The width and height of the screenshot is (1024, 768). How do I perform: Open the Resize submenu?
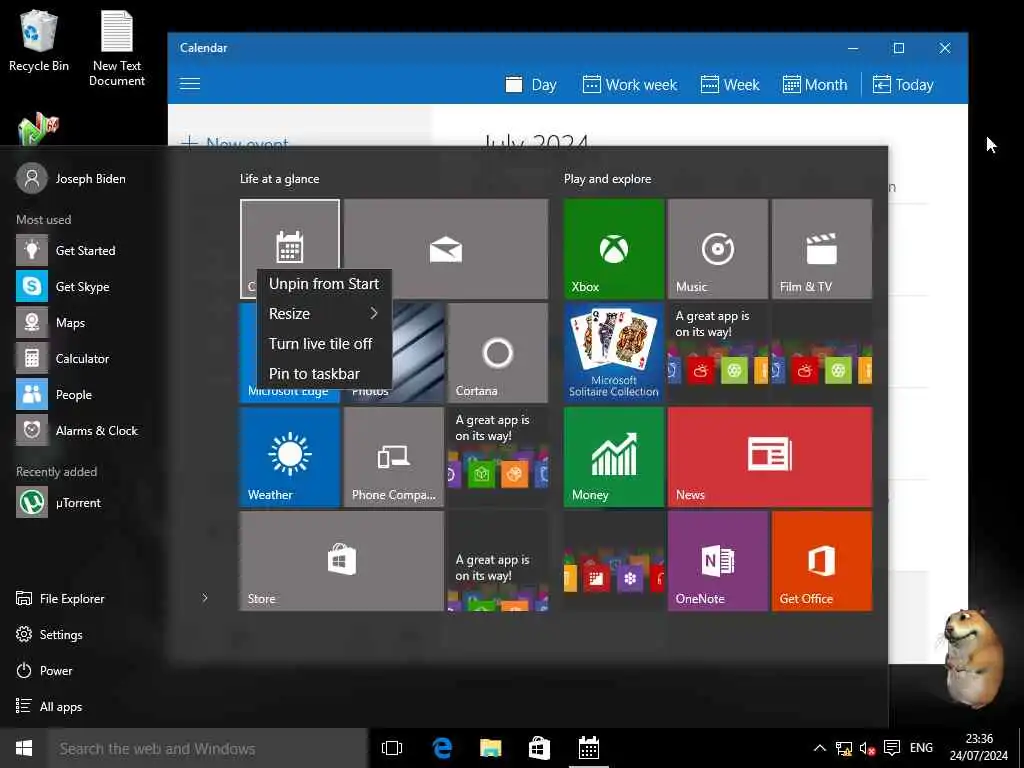(x=324, y=314)
